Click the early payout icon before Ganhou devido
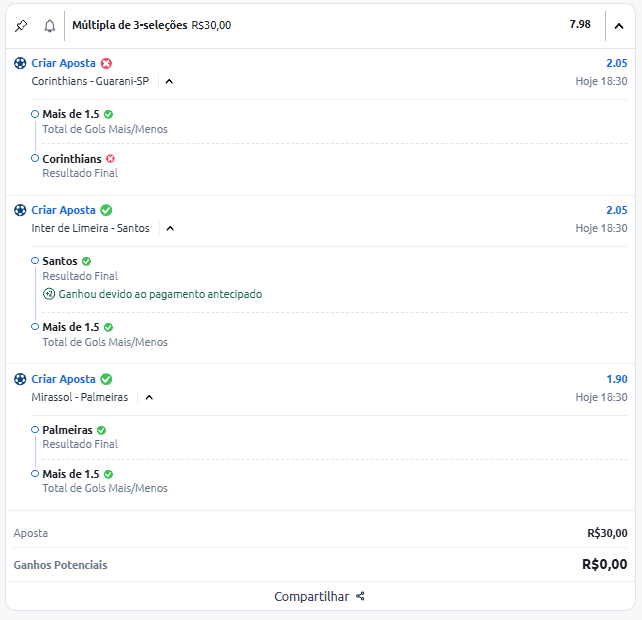Viewport: 642px width, 620px height. pyautogui.click(x=49, y=294)
